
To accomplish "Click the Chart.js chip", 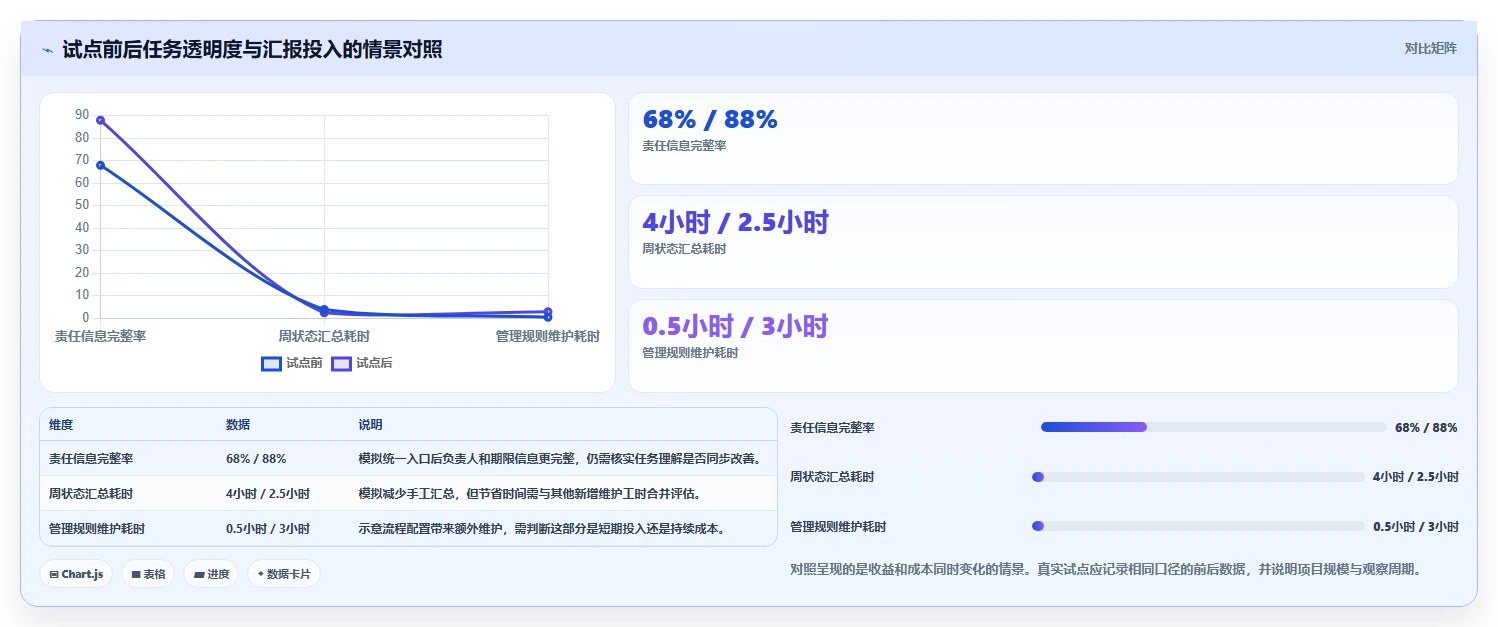I will (x=76, y=574).
